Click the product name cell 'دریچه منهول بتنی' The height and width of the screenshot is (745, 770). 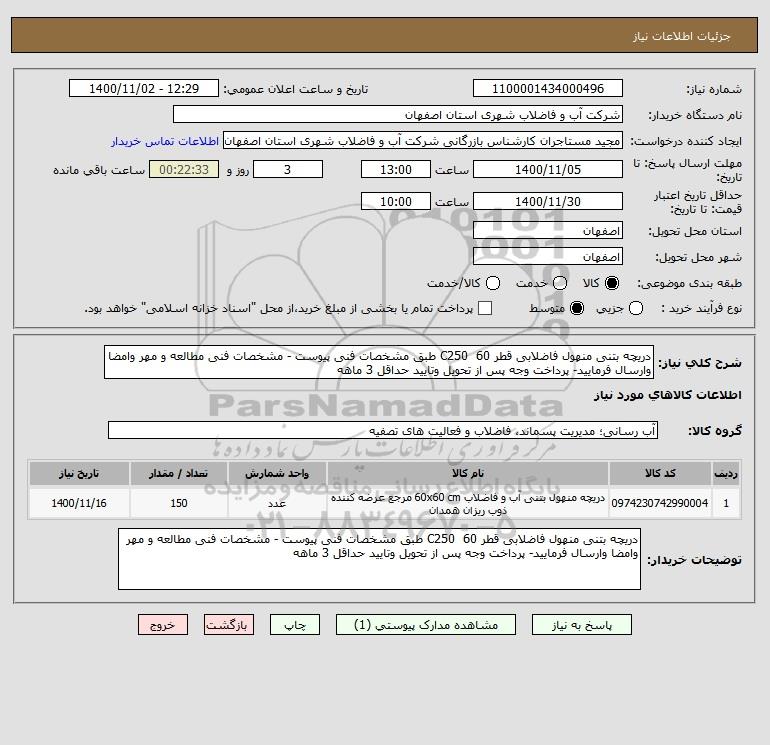pyautogui.click(x=468, y=503)
